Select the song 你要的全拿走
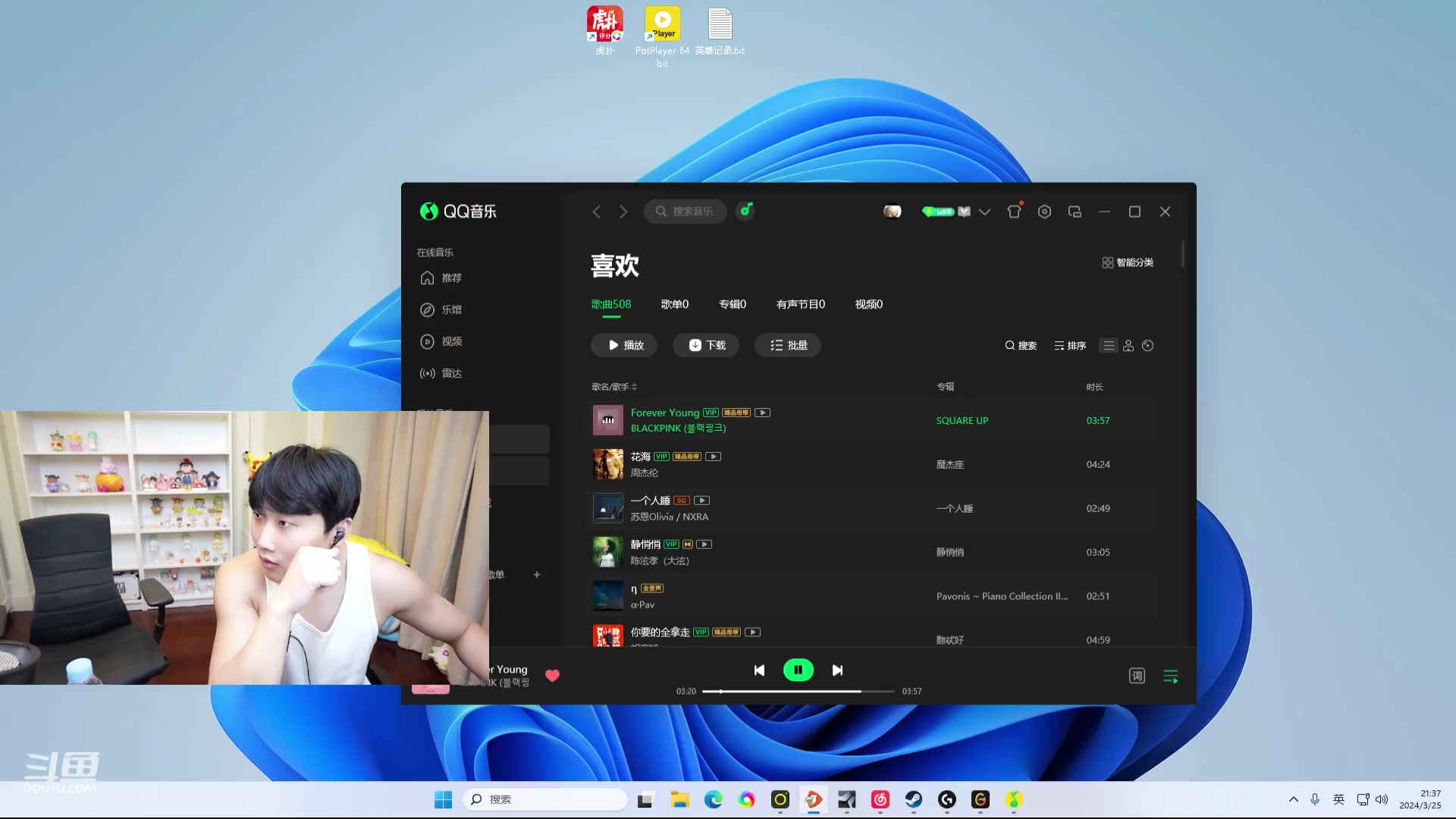 pos(661,632)
